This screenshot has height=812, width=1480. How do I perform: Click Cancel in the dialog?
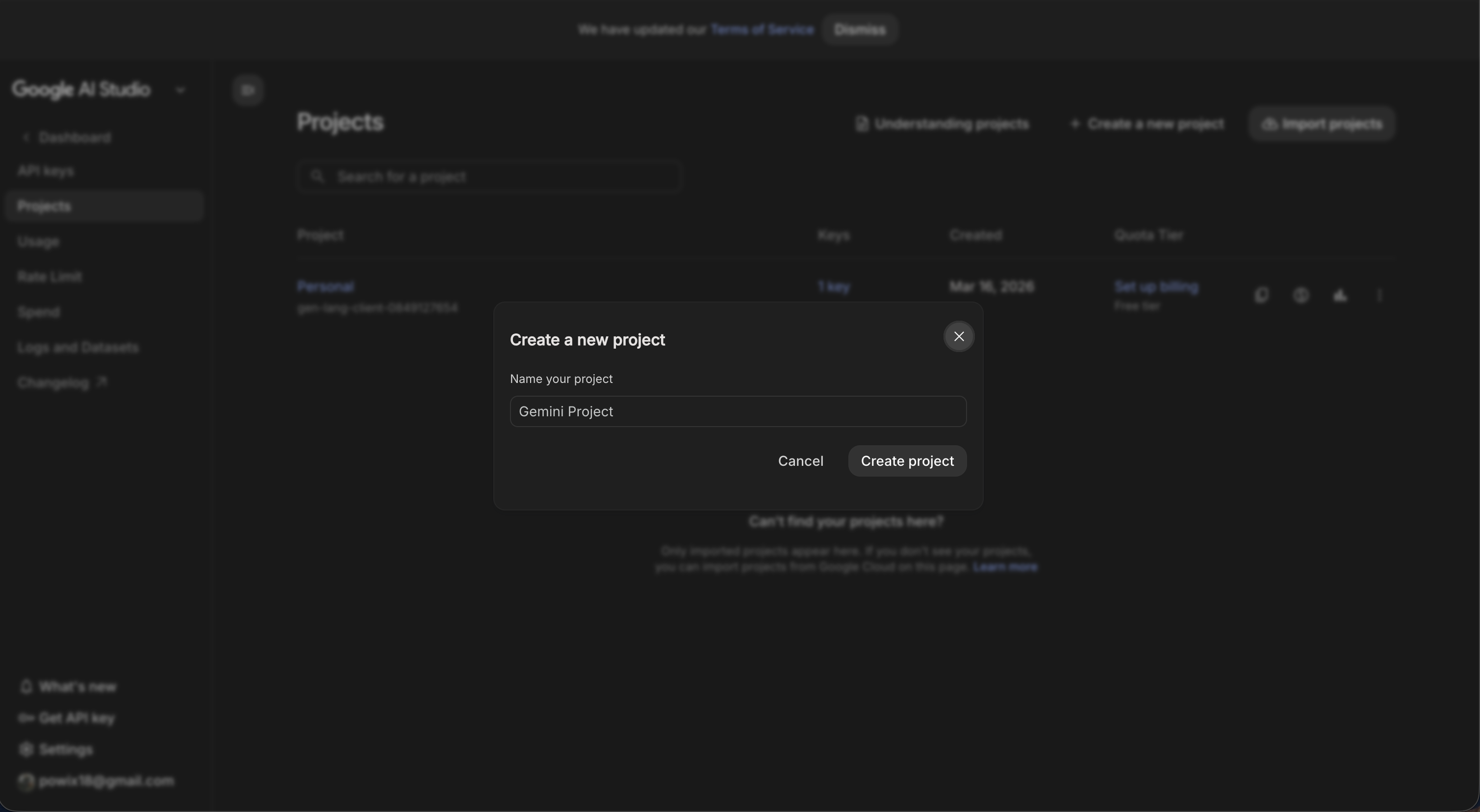[800, 461]
